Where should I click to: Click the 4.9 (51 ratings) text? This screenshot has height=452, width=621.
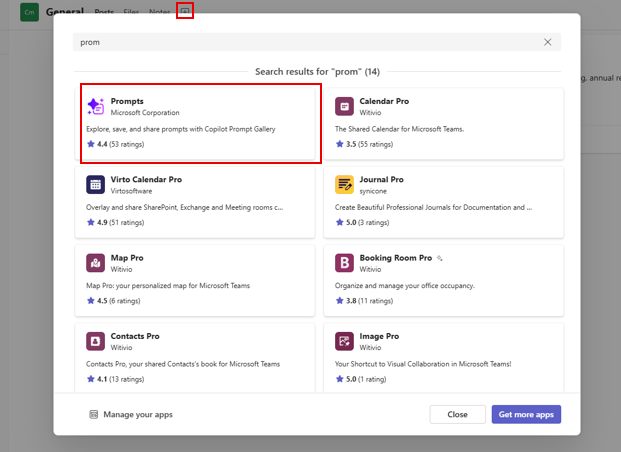tap(120, 223)
